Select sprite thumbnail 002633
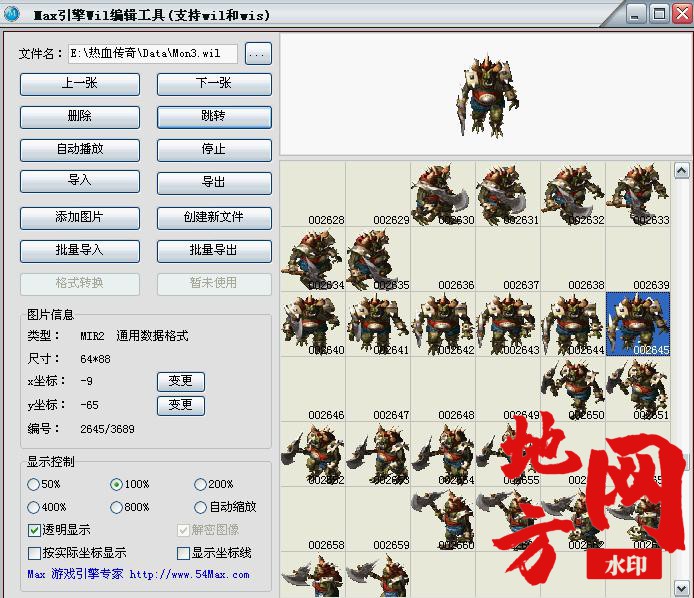Image resolution: width=694 pixels, height=598 pixels. (638, 194)
